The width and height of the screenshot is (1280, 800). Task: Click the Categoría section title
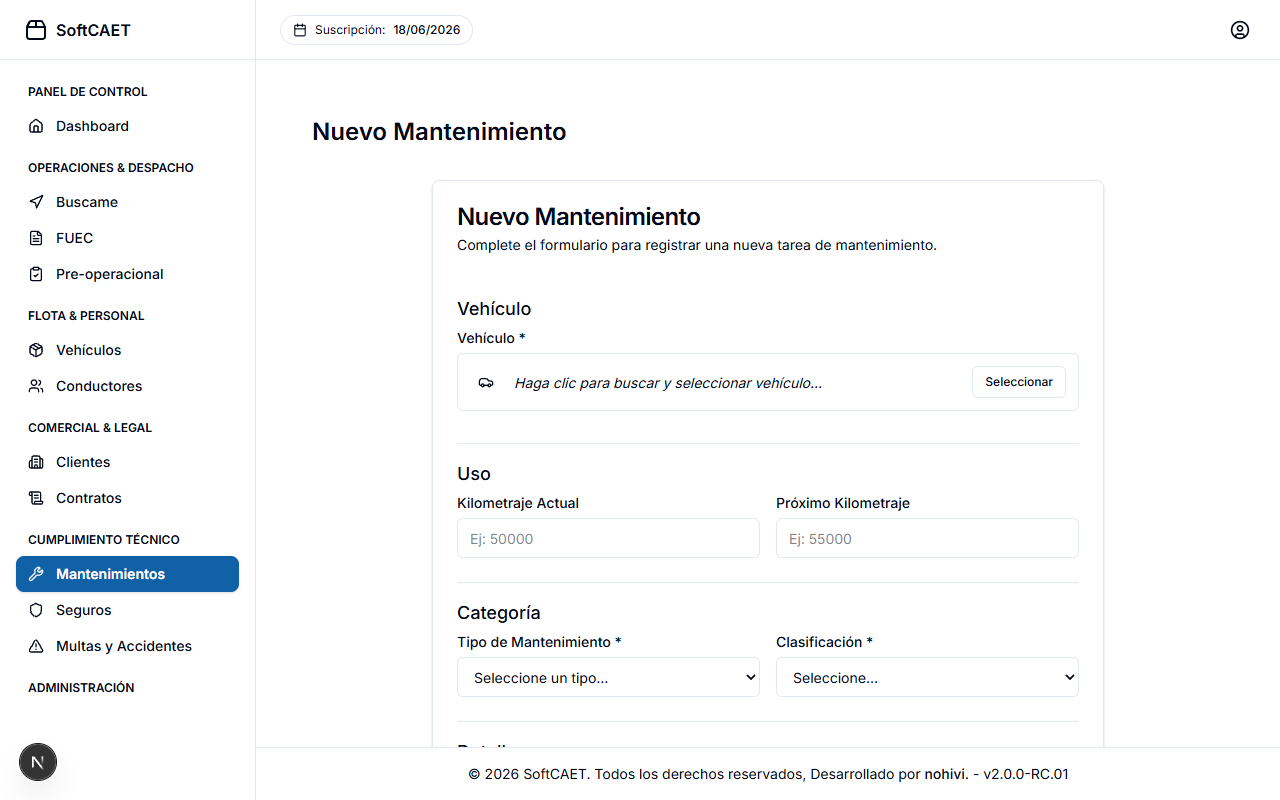coord(499,613)
